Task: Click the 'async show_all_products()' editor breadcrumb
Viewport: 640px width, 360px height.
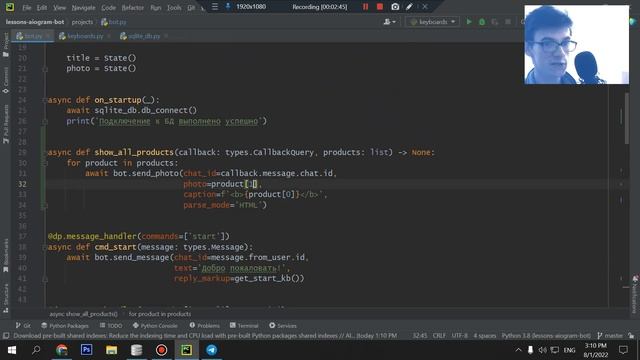Action: [83, 314]
